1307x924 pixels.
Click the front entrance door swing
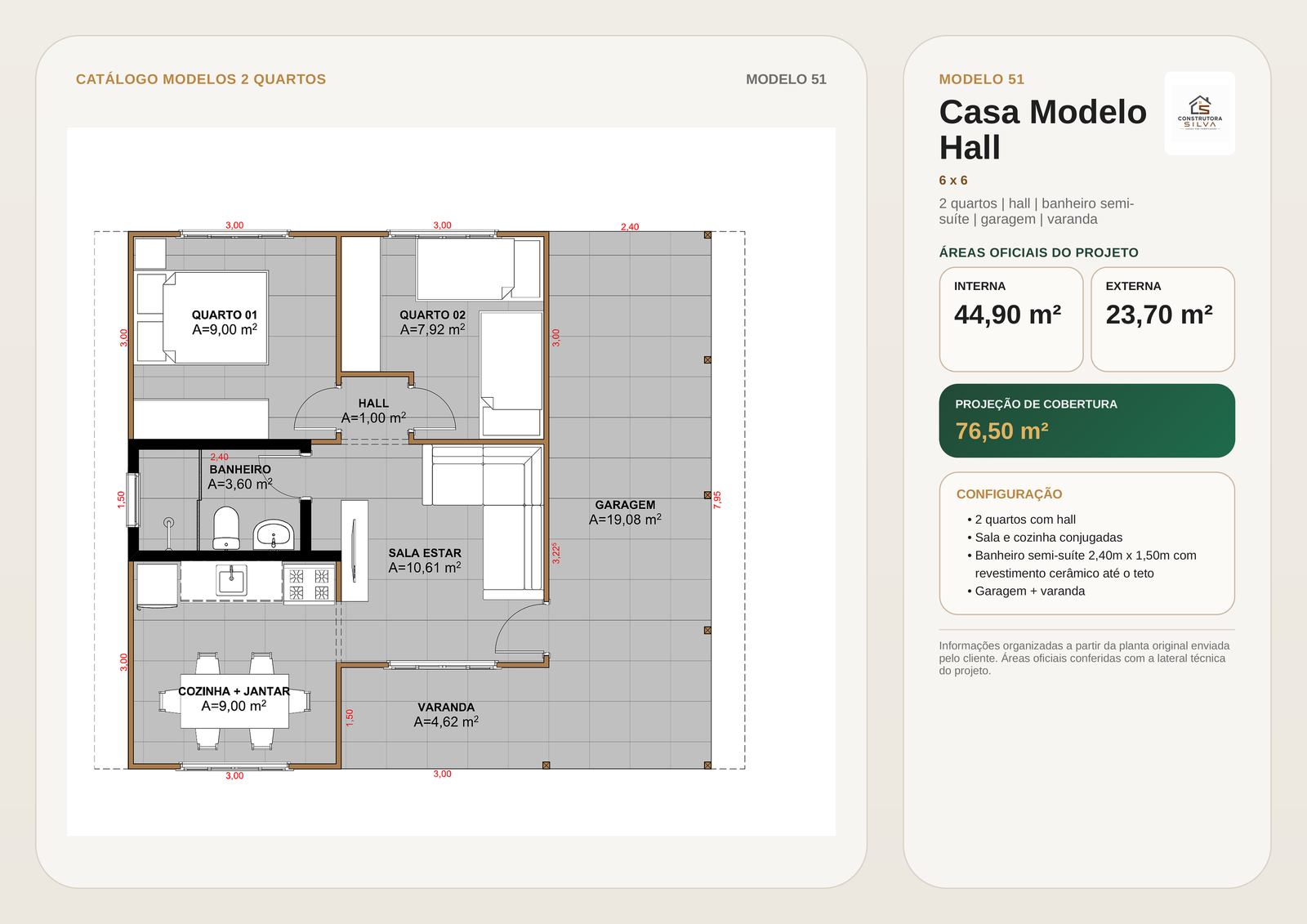[520, 627]
